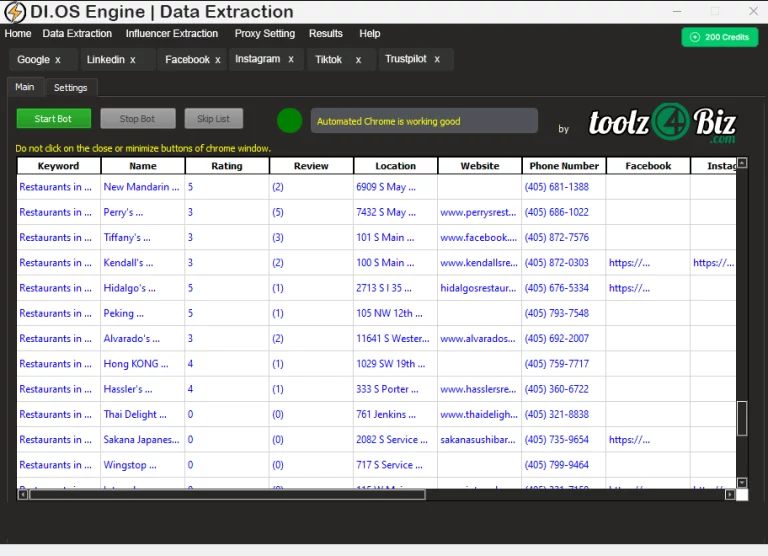Click the toolz4Biz logo
768x556 pixels.
click(x=662, y=122)
